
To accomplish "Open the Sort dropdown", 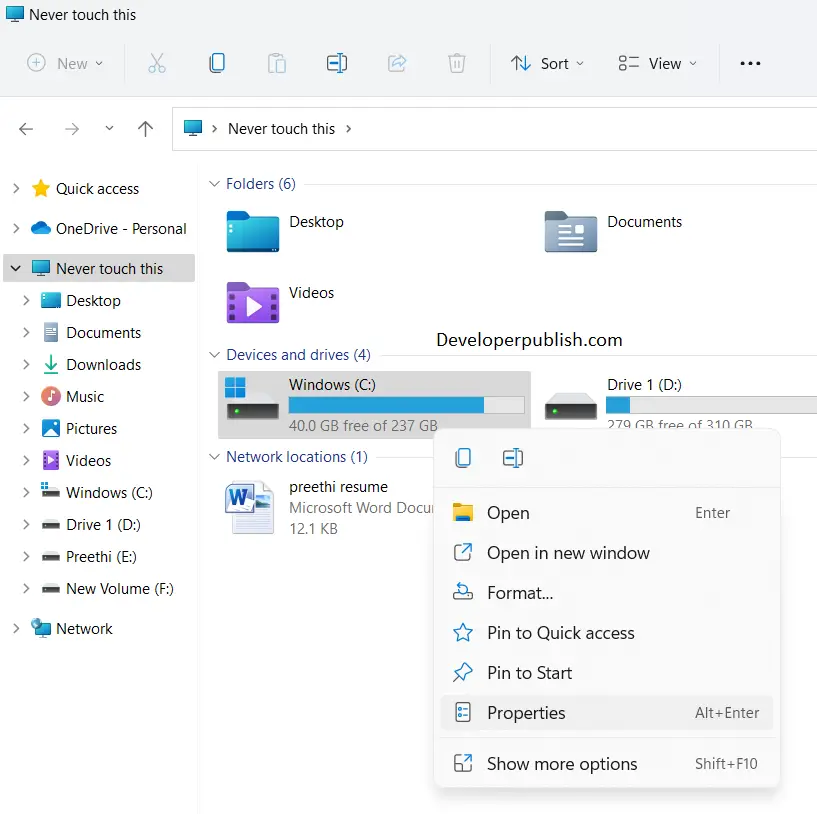I will [547, 64].
